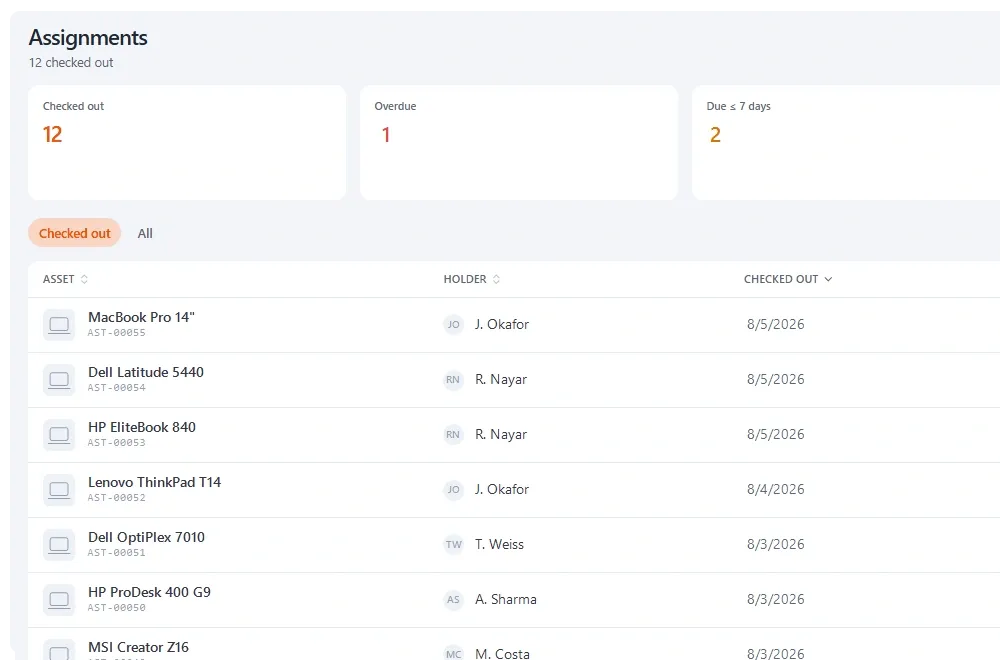Click asset tag AST-00054
Screen dimensions: 1000x660
click(x=117, y=388)
